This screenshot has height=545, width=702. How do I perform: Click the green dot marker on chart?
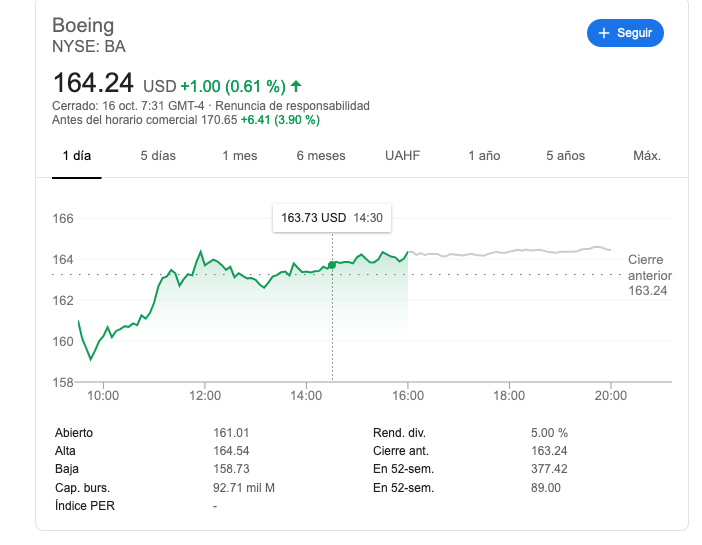(332, 265)
